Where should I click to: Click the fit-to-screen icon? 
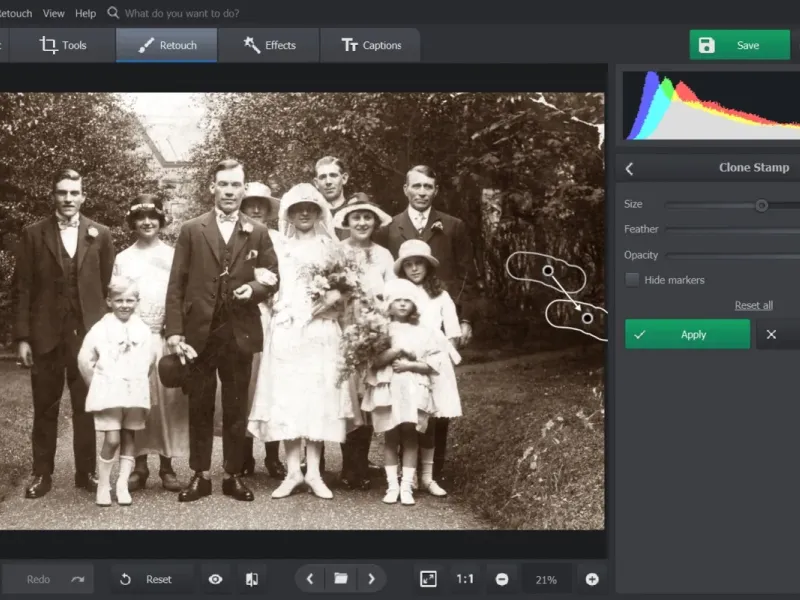(x=428, y=579)
